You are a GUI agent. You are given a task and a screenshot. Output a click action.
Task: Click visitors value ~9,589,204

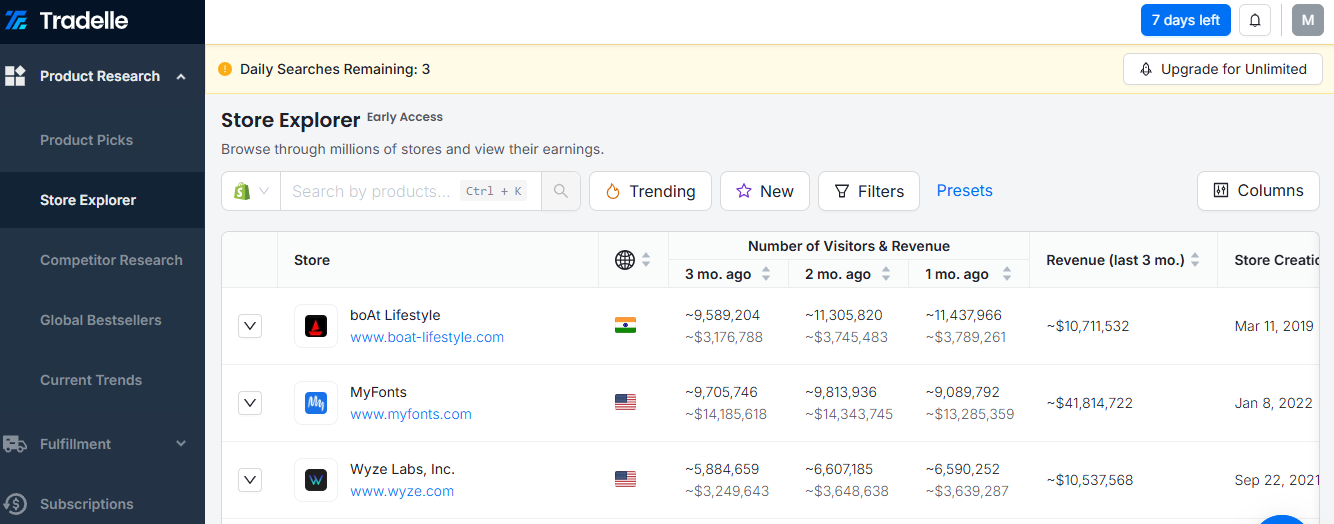(722, 315)
